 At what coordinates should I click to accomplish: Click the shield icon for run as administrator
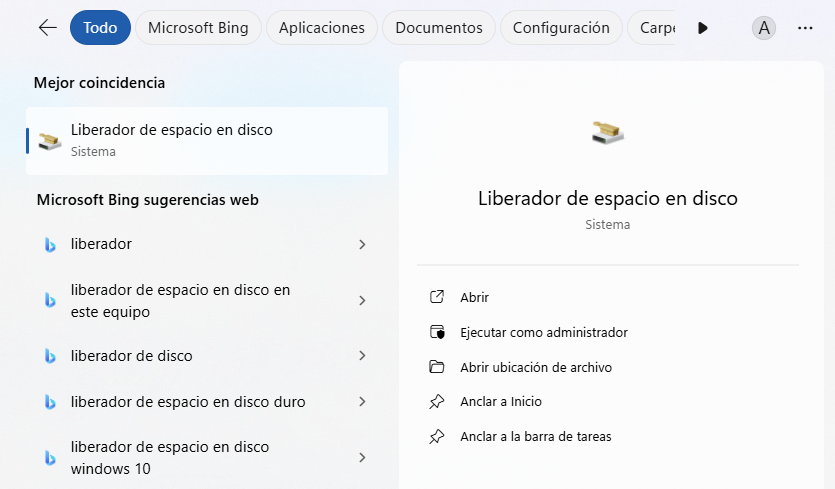click(437, 332)
